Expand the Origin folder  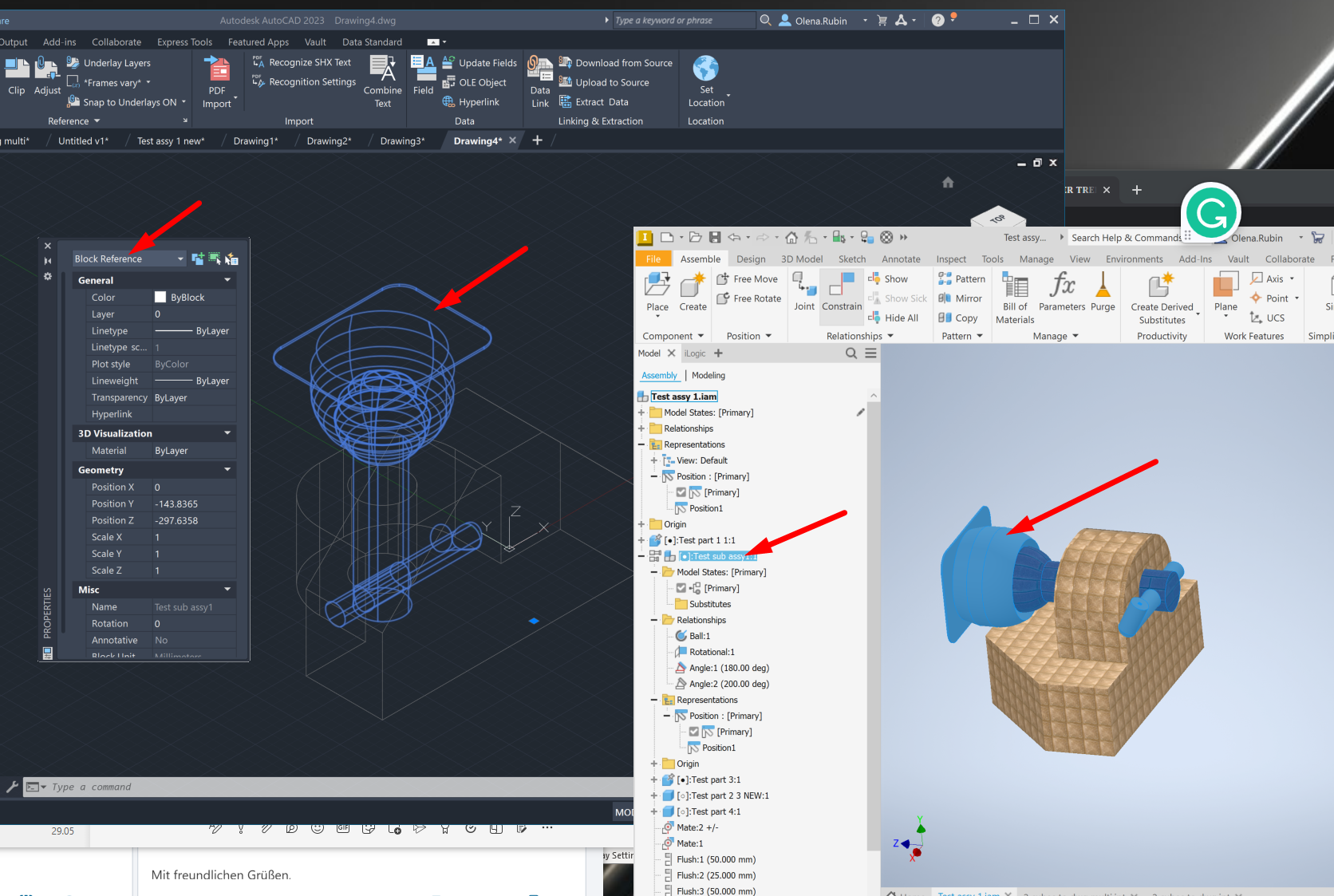[x=641, y=524]
